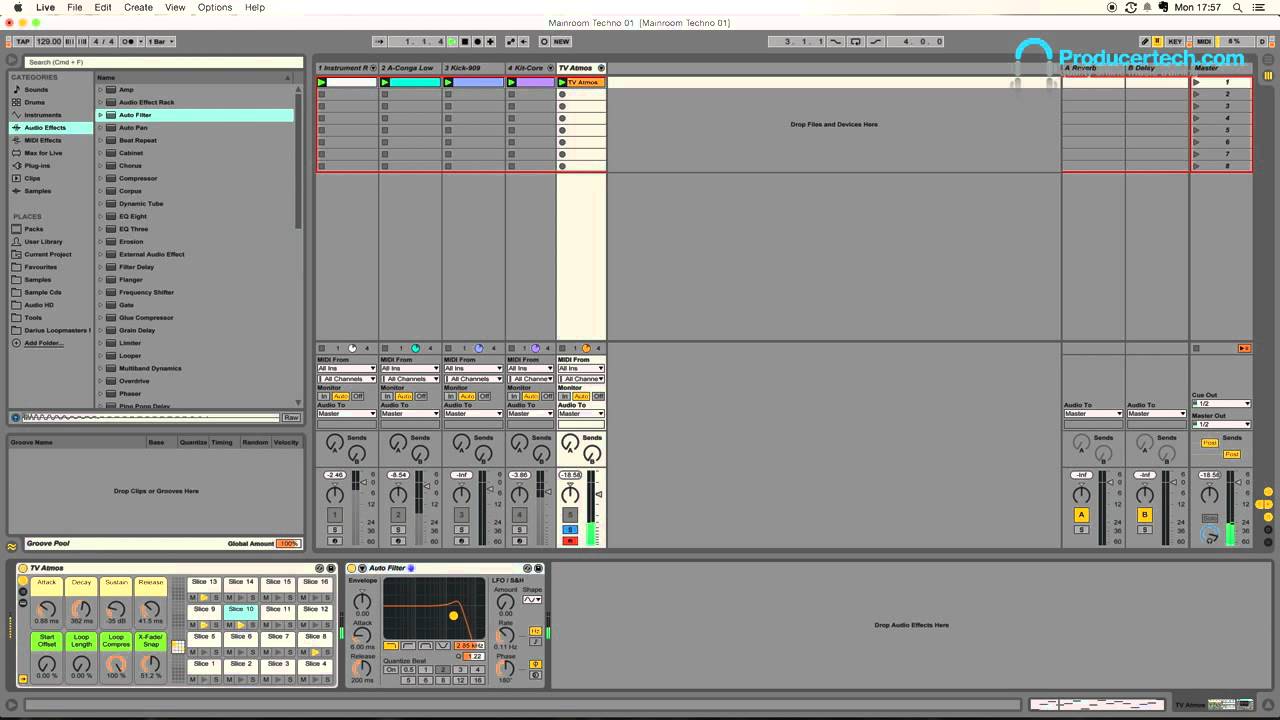
Task: Unsolo TV Atmos track blue S button
Action: tap(570, 529)
